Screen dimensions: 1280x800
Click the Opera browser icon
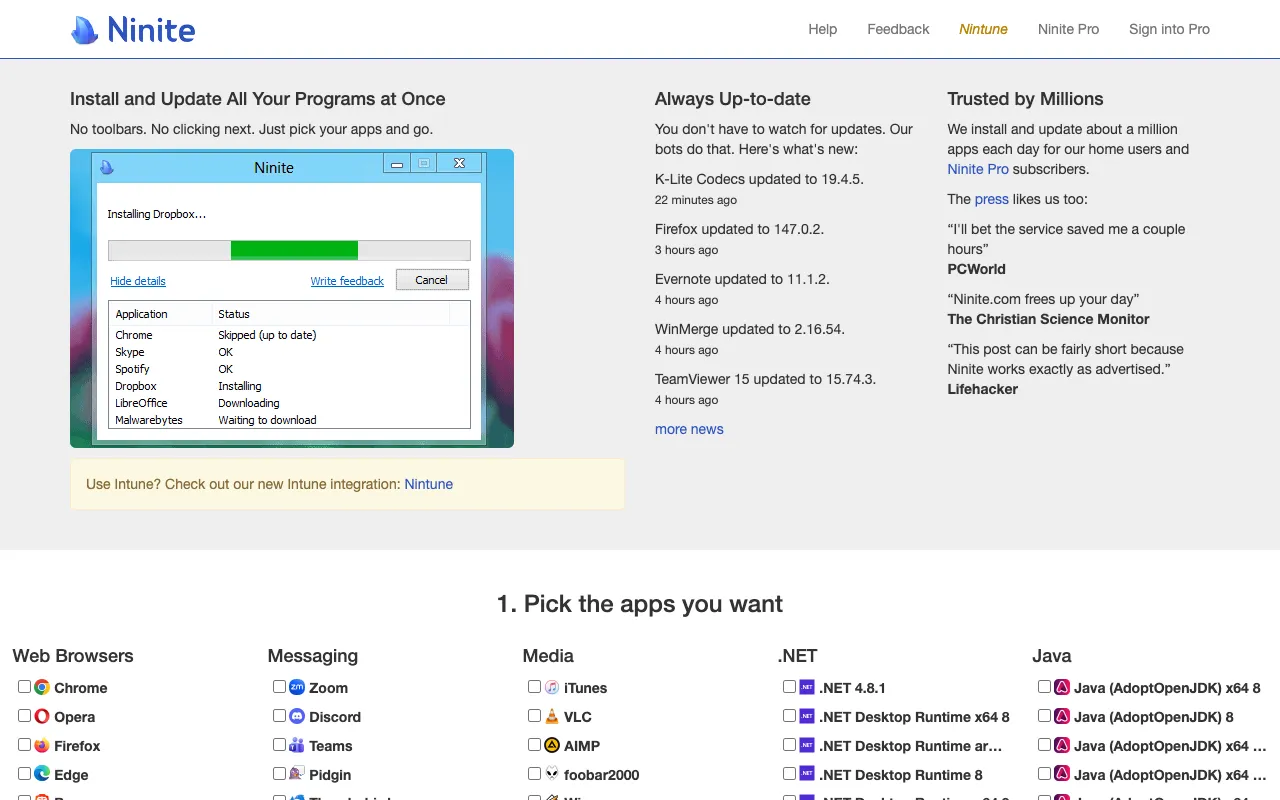(x=42, y=717)
